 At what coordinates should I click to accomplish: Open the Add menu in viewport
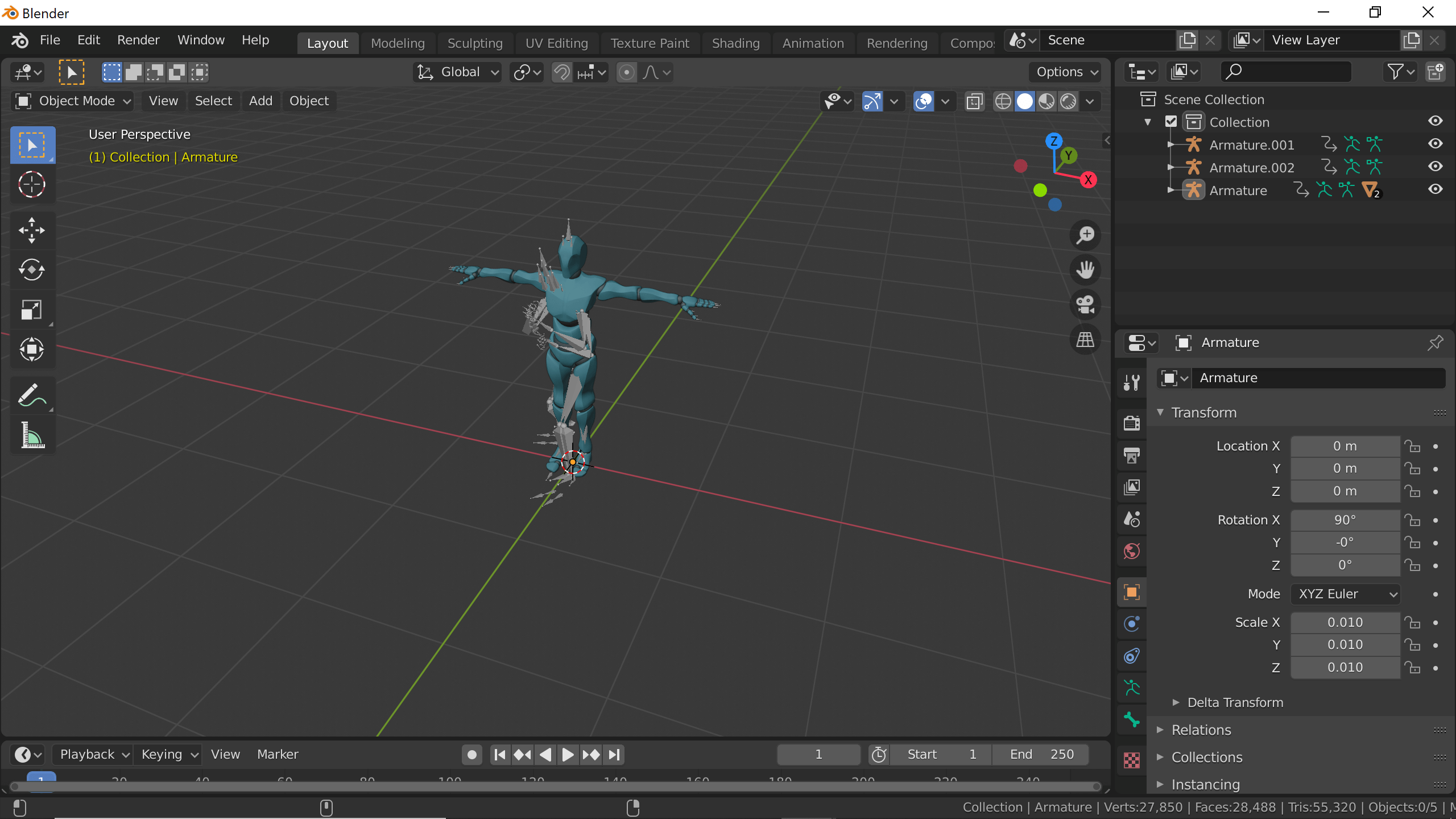coord(260,101)
